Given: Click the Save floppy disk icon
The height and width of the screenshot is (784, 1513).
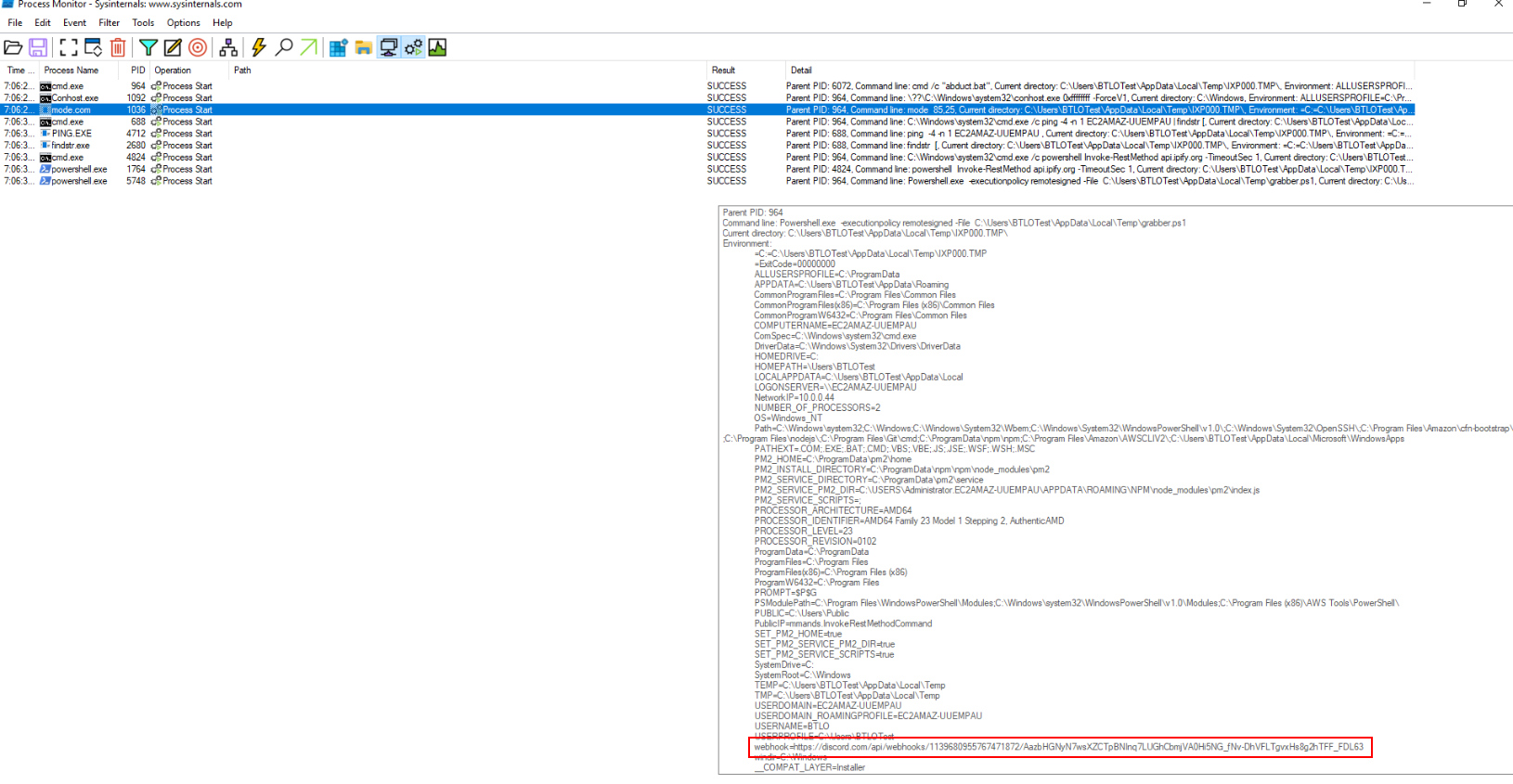Looking at the screenshot, I should (x=38, y=47).
